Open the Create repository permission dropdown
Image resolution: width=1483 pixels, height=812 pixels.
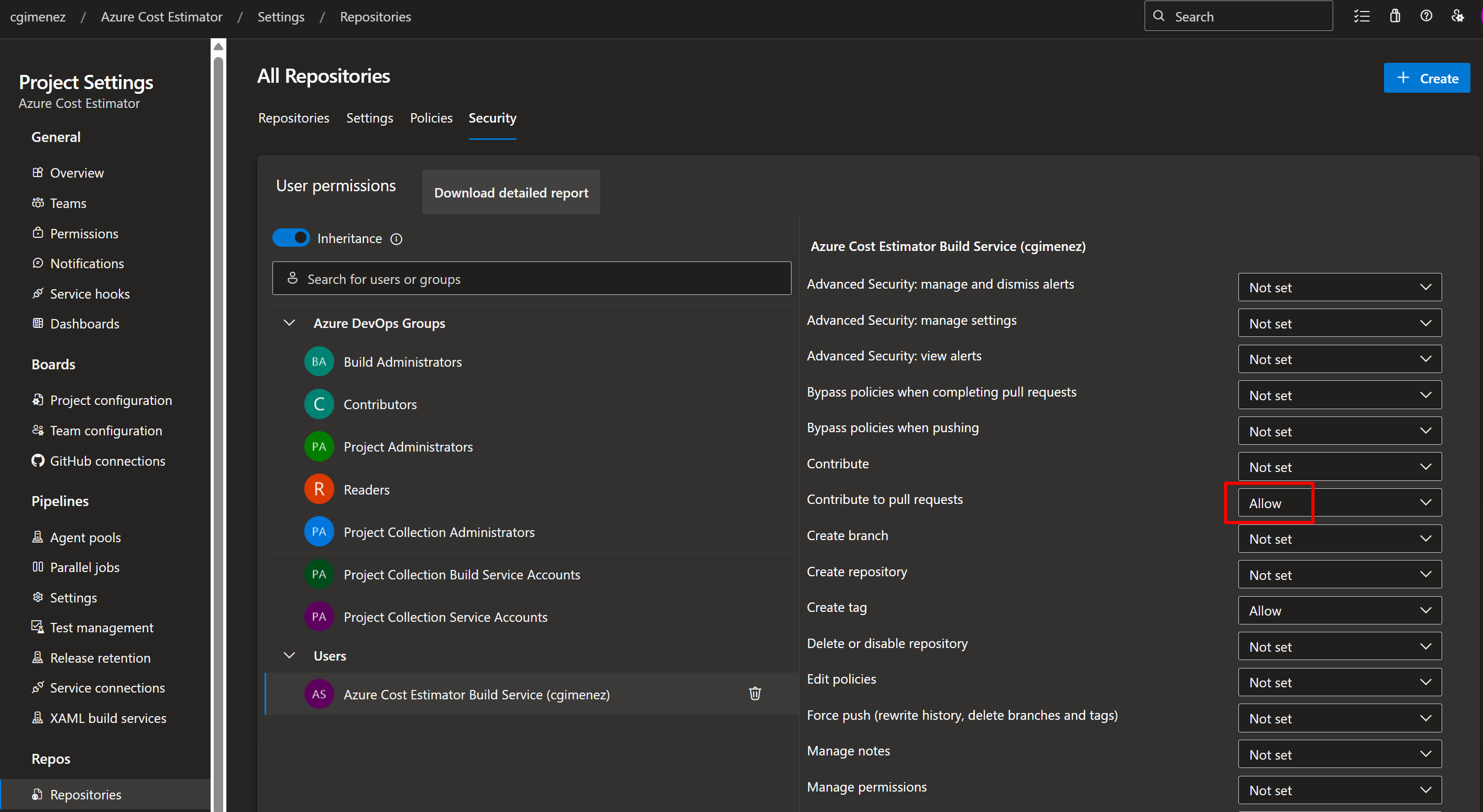pyautogui.click(x=1339, y=575)
